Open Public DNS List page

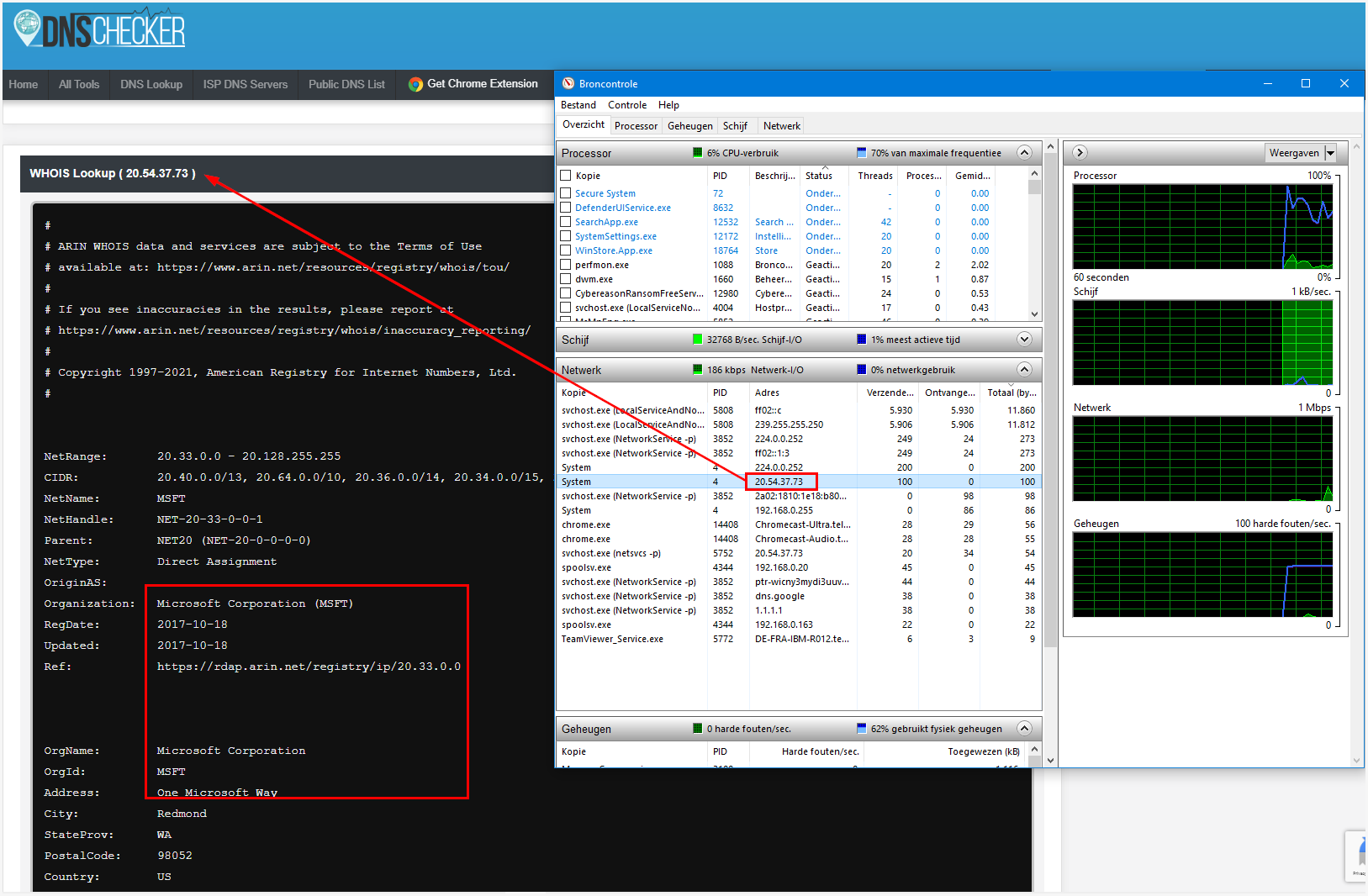coord(346,84)
